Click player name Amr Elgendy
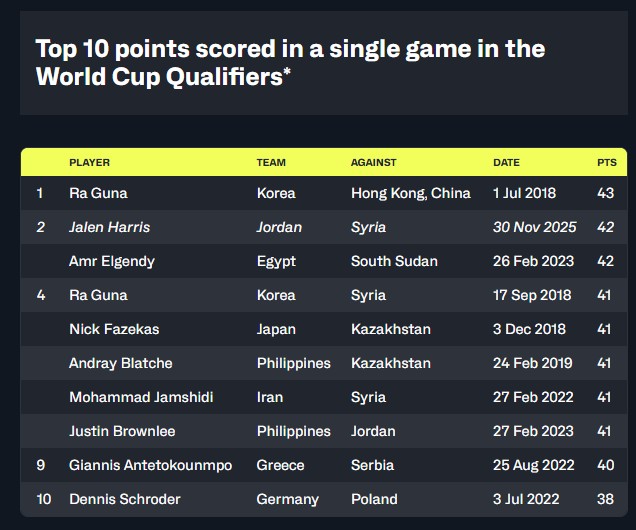This screenshot has height=530, width=636. pyautogui.click(x=111, y=261)
